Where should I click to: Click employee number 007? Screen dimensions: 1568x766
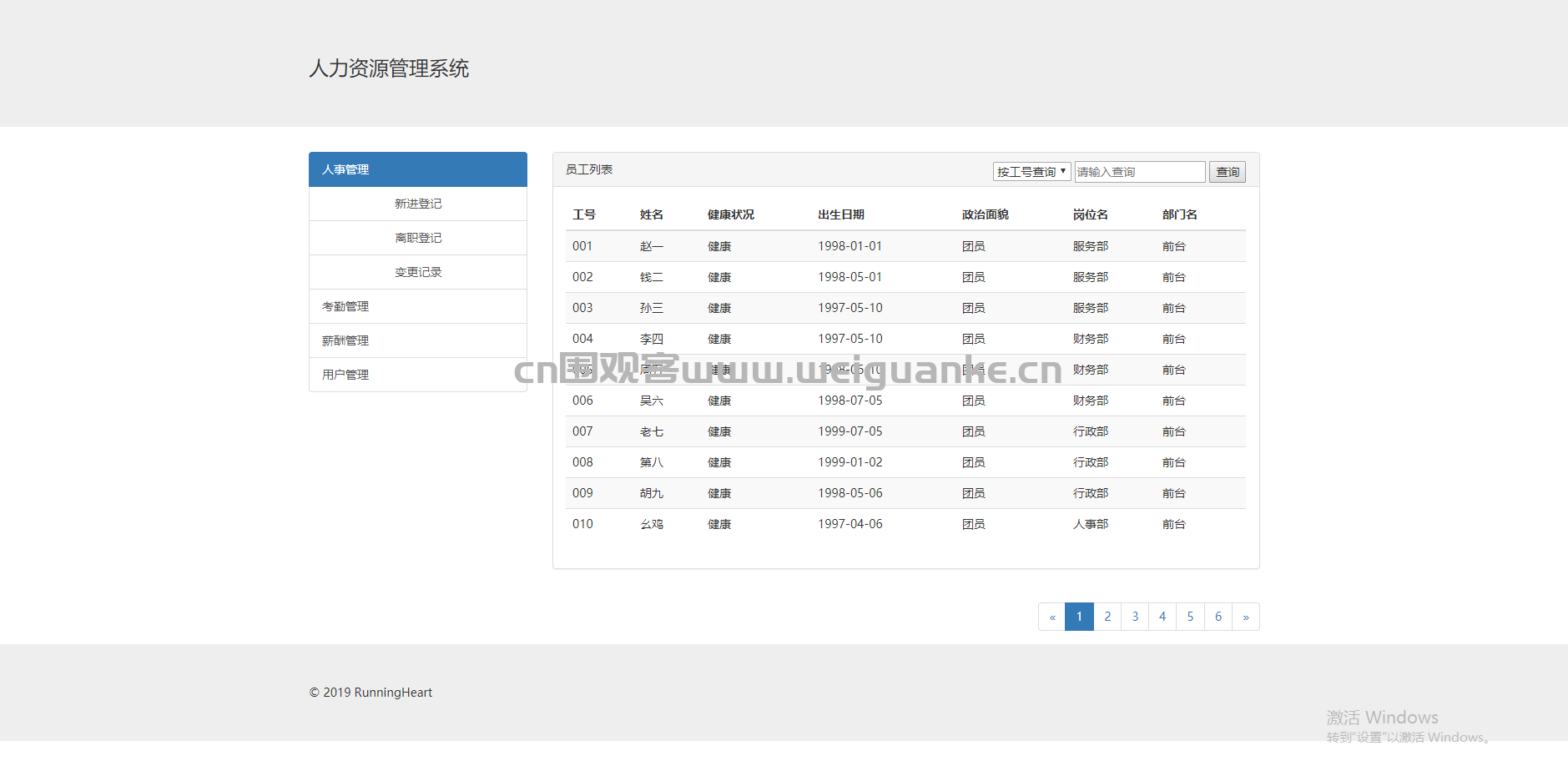coord(582,431)
